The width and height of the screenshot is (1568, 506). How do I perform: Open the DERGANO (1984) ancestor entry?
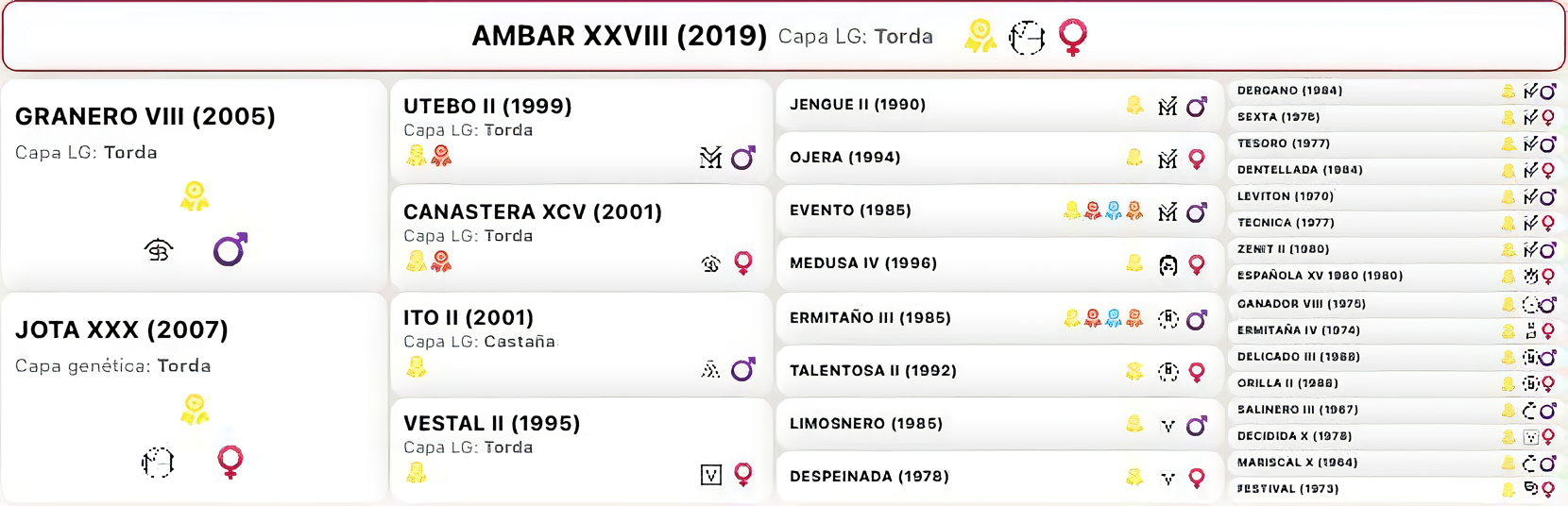tap(1289, 91)
